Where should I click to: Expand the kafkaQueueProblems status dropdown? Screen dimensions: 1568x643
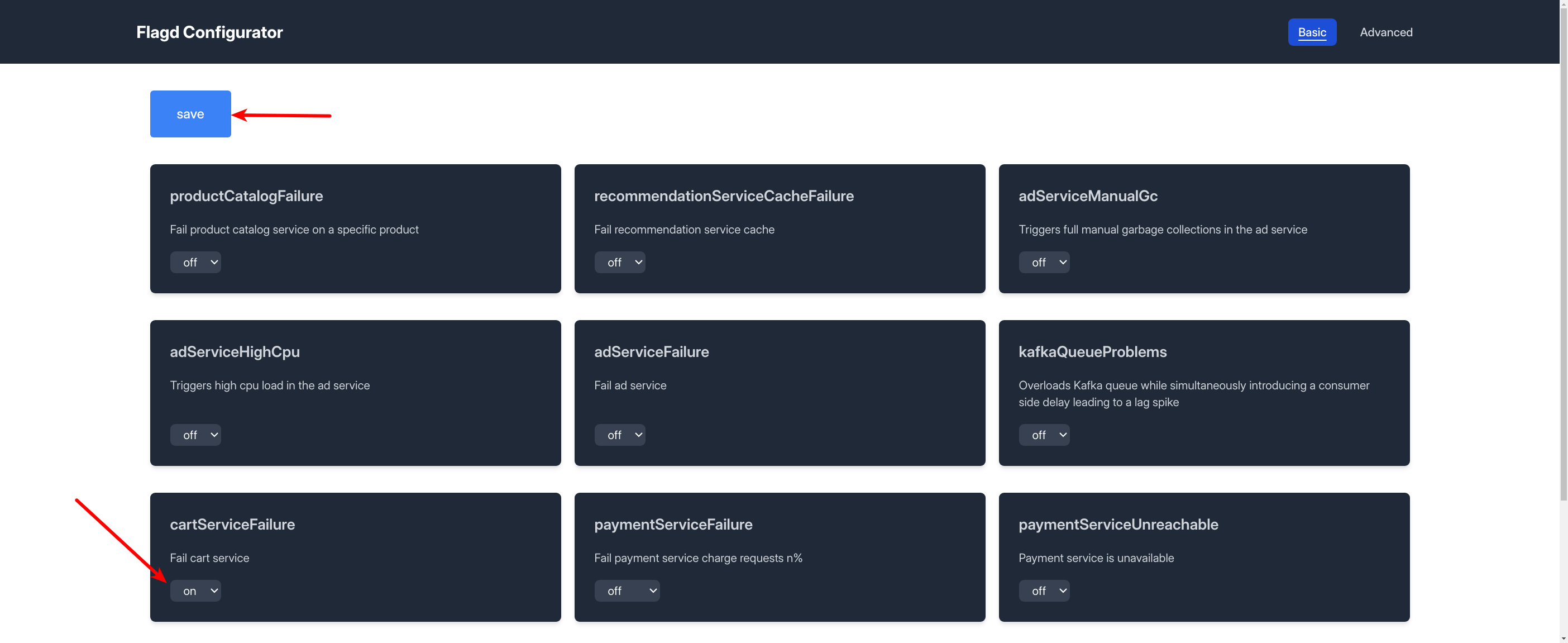coord(1044,434)
